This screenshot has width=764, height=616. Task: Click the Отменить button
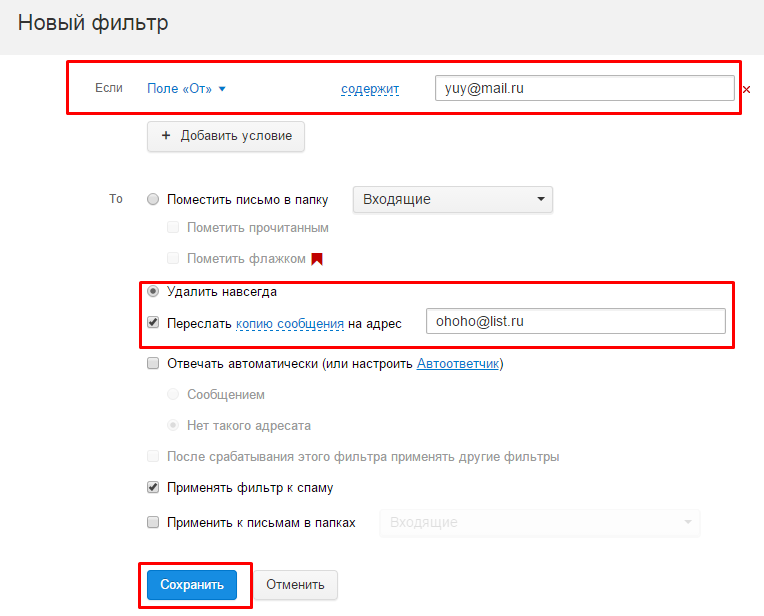295,585
